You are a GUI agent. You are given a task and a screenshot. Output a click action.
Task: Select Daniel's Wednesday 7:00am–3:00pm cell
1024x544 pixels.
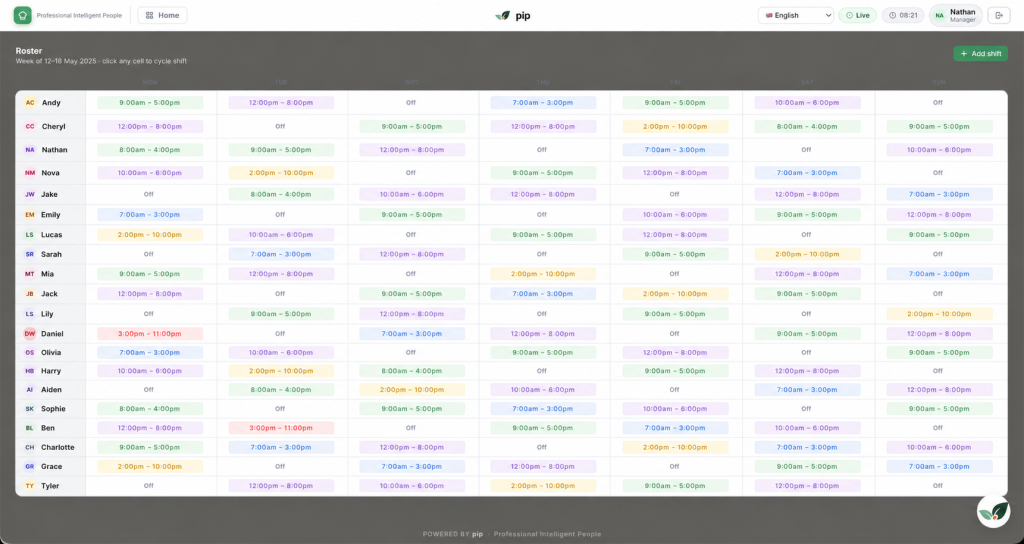click(x=412, y=334)
